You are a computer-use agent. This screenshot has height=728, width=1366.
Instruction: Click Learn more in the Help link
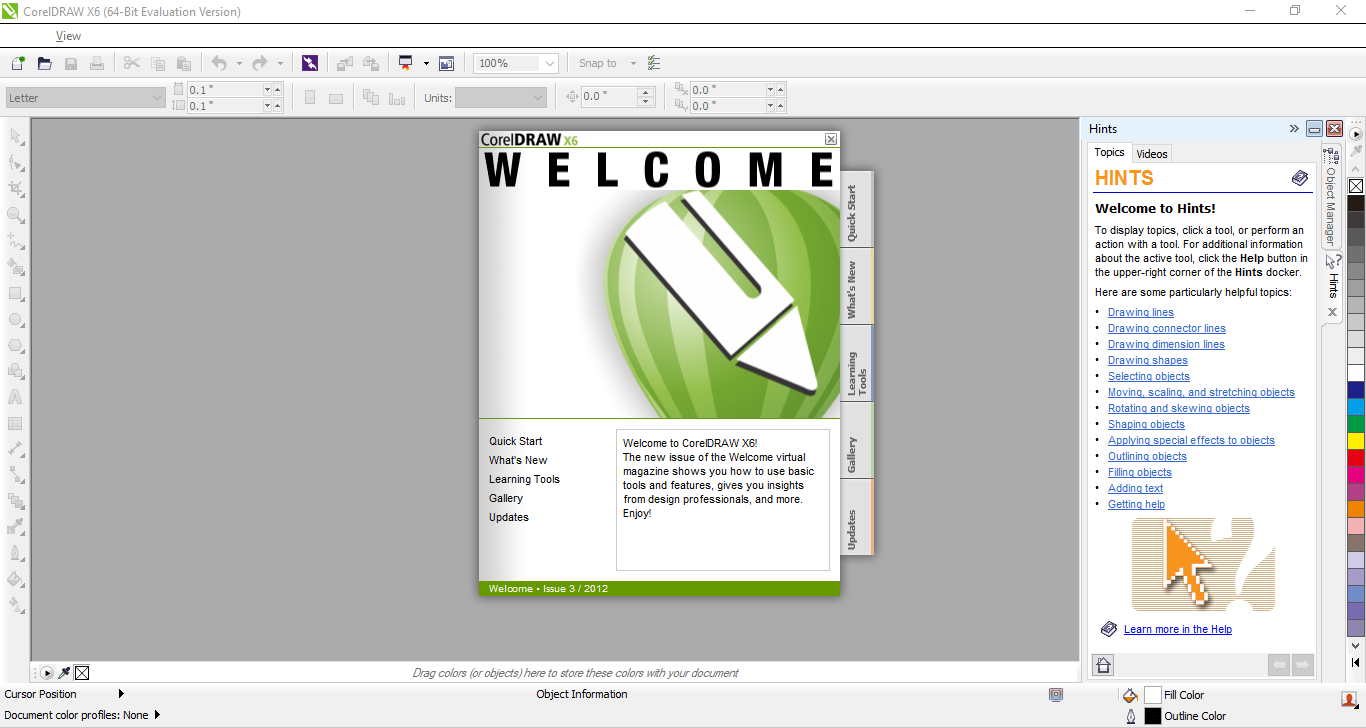tap(1177, 629)
